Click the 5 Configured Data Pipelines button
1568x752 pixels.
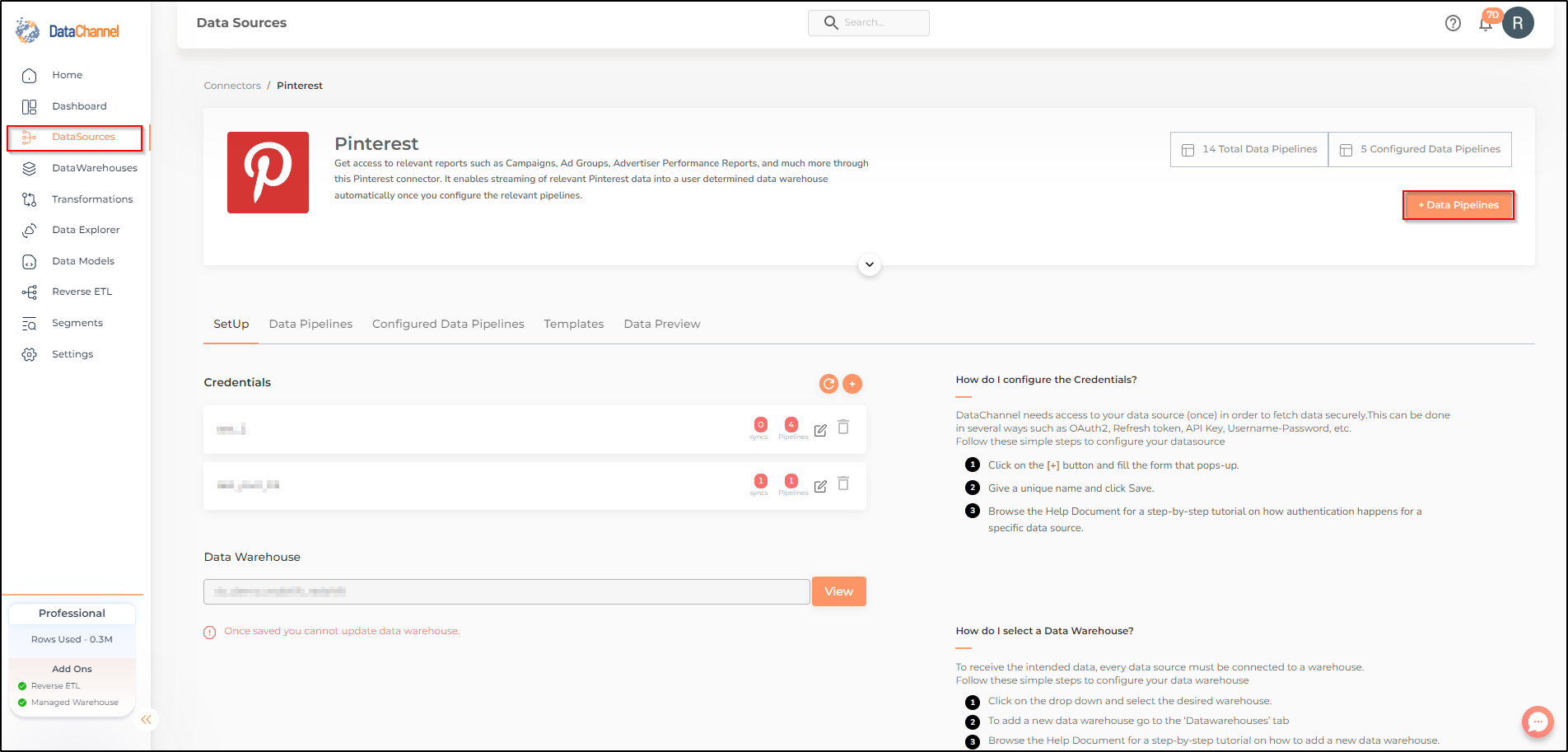1420,149
